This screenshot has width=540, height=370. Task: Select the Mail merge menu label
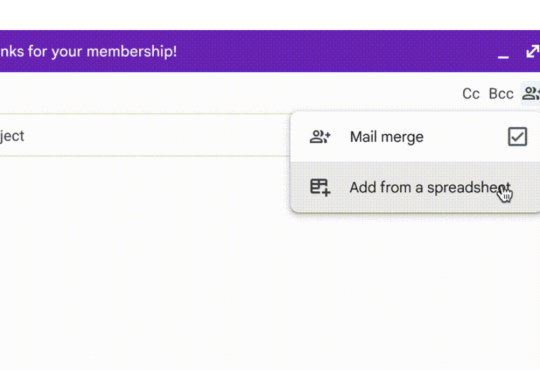coord(386,137)
